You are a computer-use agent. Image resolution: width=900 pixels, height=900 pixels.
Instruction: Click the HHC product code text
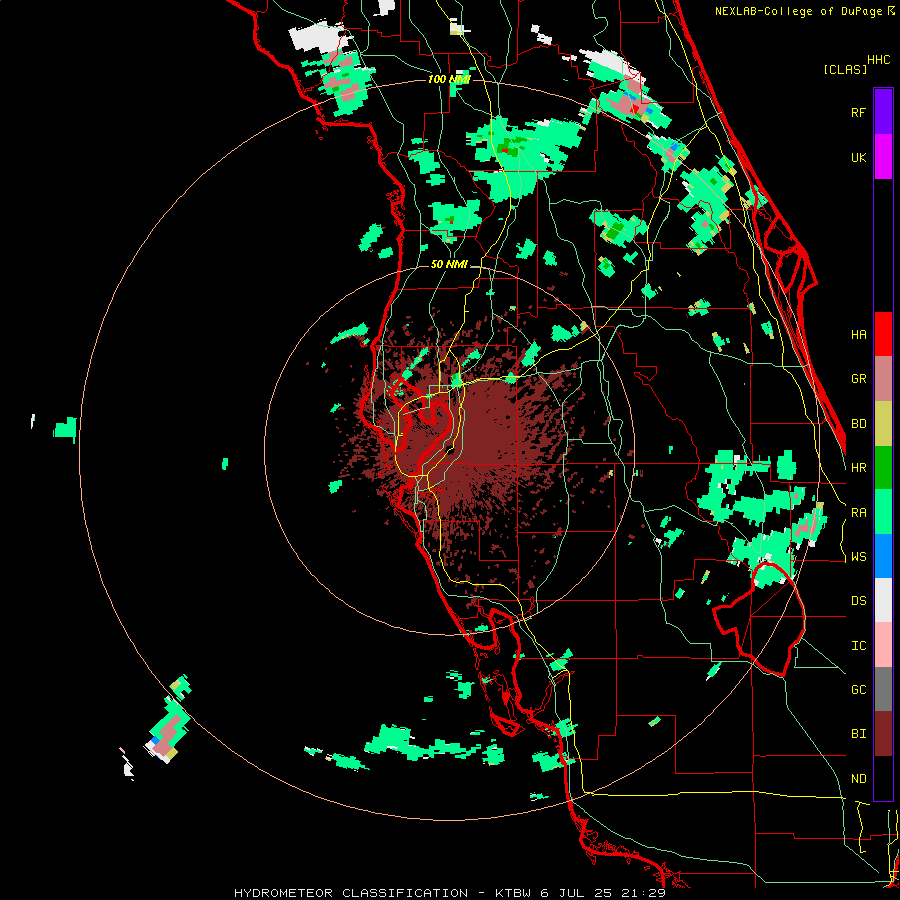pyautogui.click(x=879, y=60)
